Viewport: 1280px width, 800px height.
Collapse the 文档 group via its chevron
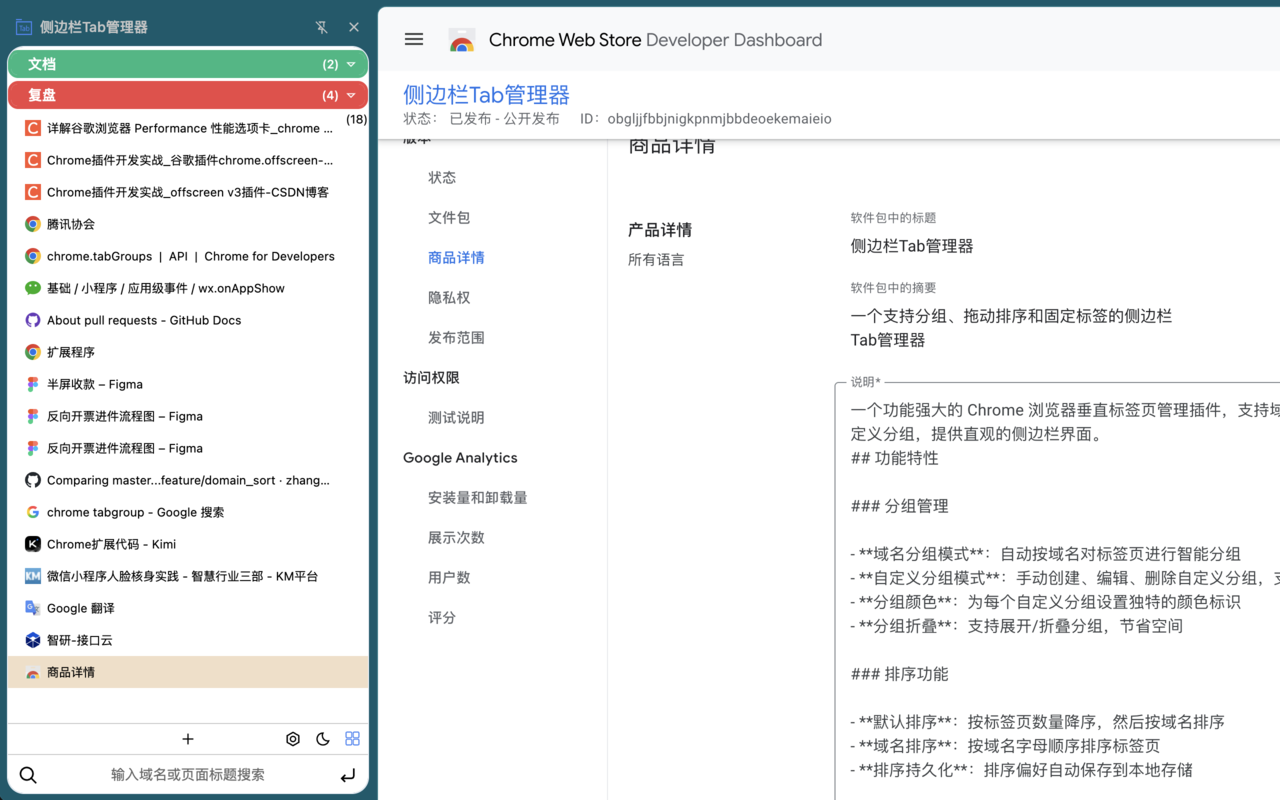tap(353, 63)
